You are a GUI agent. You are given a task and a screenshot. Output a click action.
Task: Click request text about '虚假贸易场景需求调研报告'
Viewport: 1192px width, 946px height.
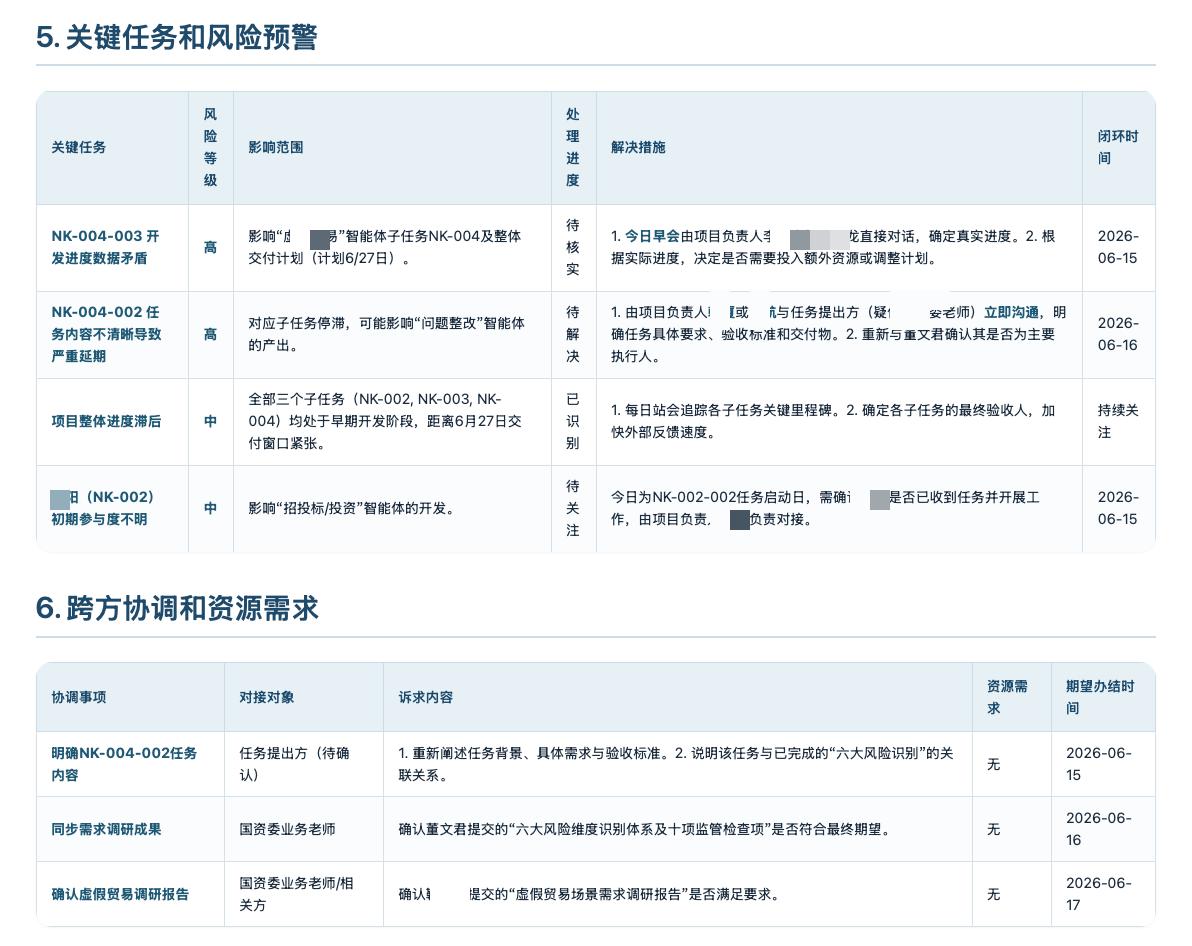point(589,894)
